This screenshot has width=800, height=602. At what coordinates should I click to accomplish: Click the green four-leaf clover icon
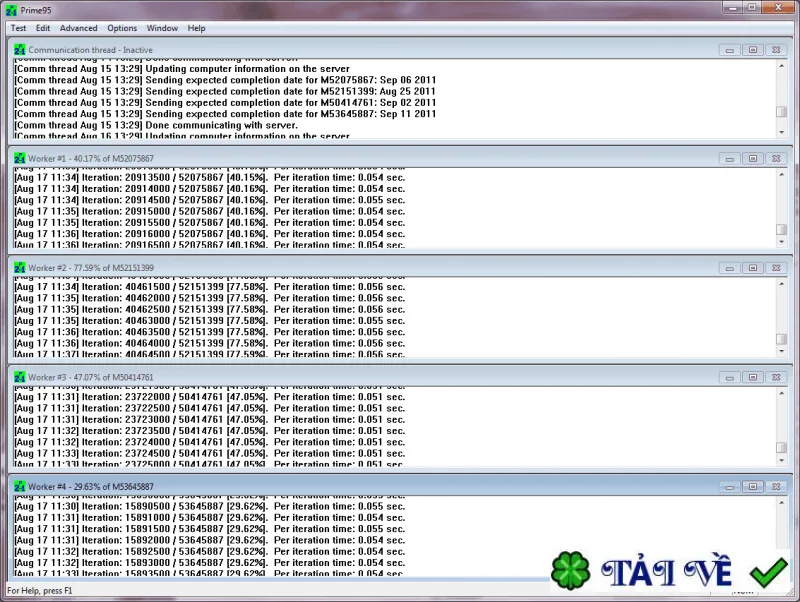[570, 571]
